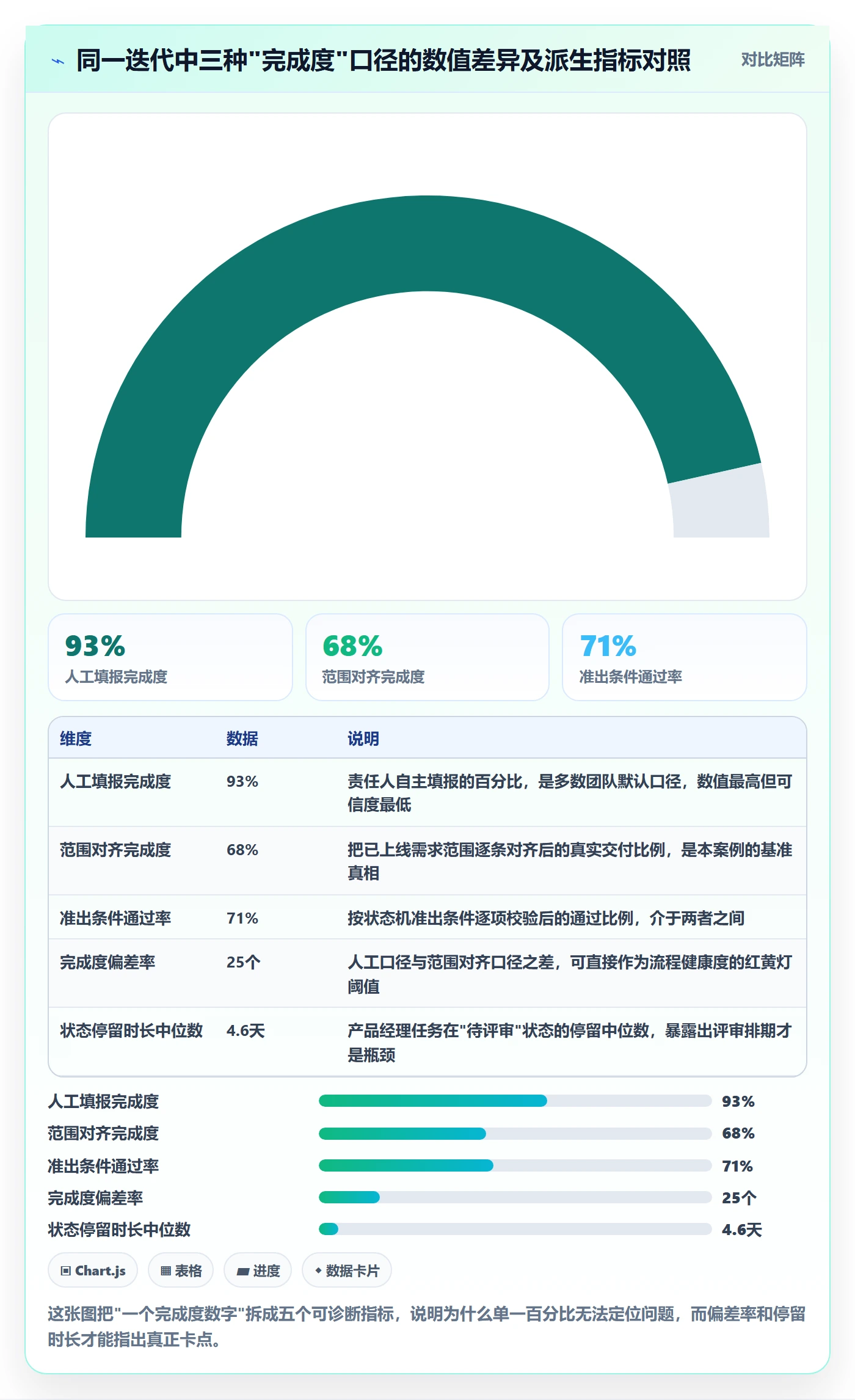Open the 93% 人工填报完成度 stat card

click(x=170, y=657)
